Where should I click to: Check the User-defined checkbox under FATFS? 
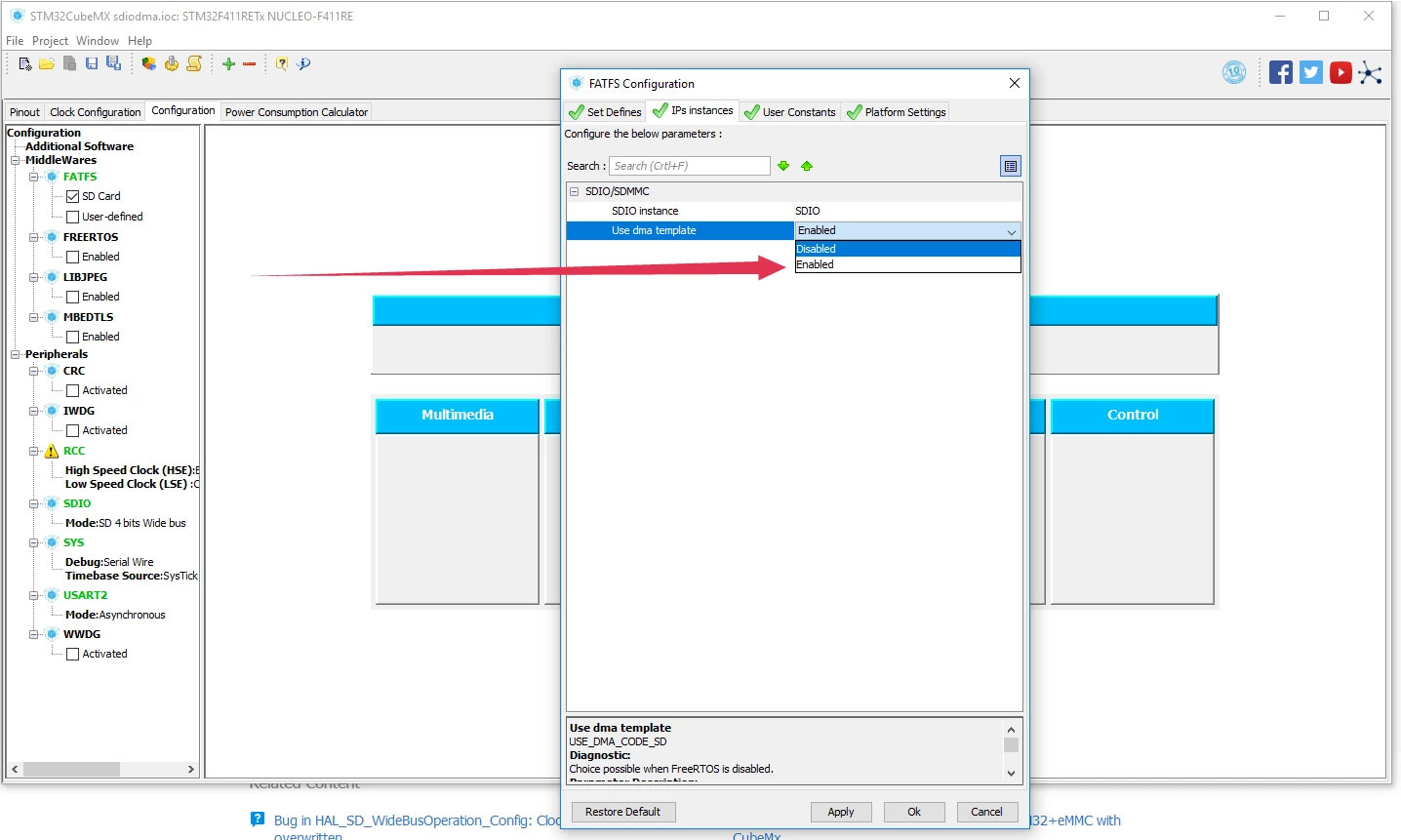tap(72, 217)
